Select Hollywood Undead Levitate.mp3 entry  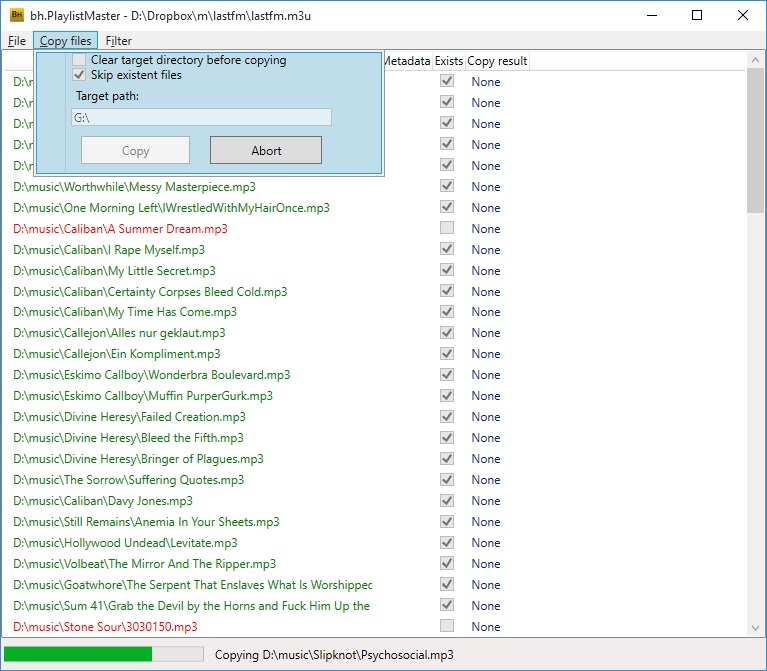[125, 543]
